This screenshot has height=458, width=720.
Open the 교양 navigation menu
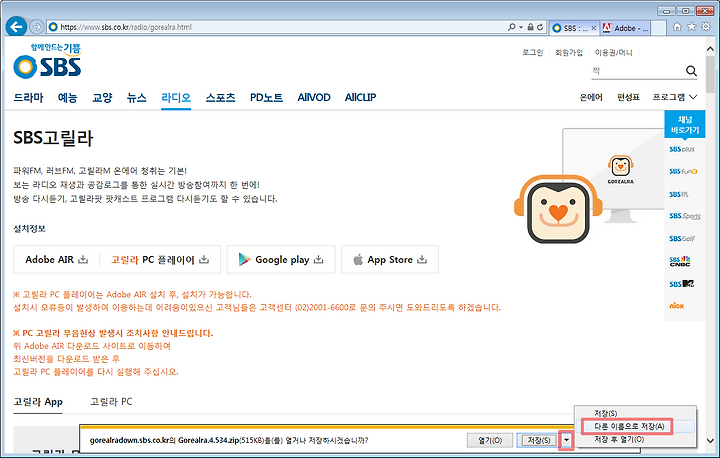102,97
